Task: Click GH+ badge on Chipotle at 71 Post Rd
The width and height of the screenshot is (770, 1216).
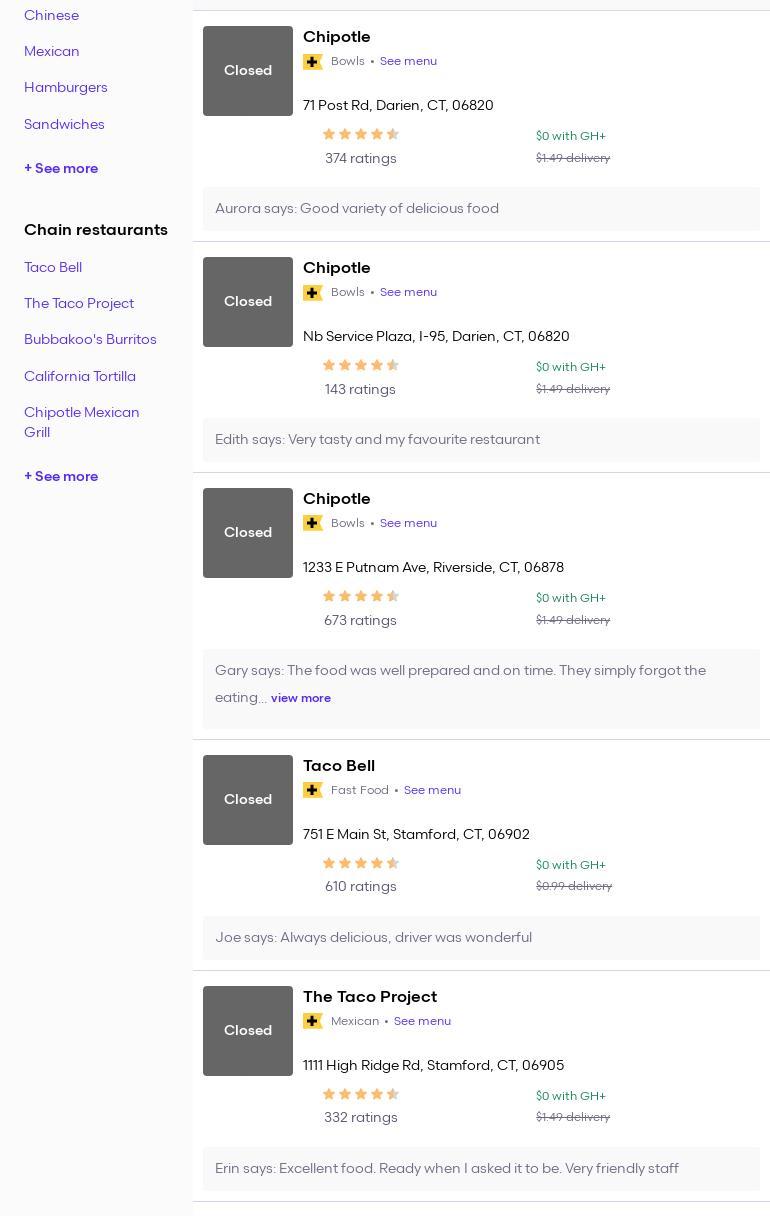Action: click(313, 62)
